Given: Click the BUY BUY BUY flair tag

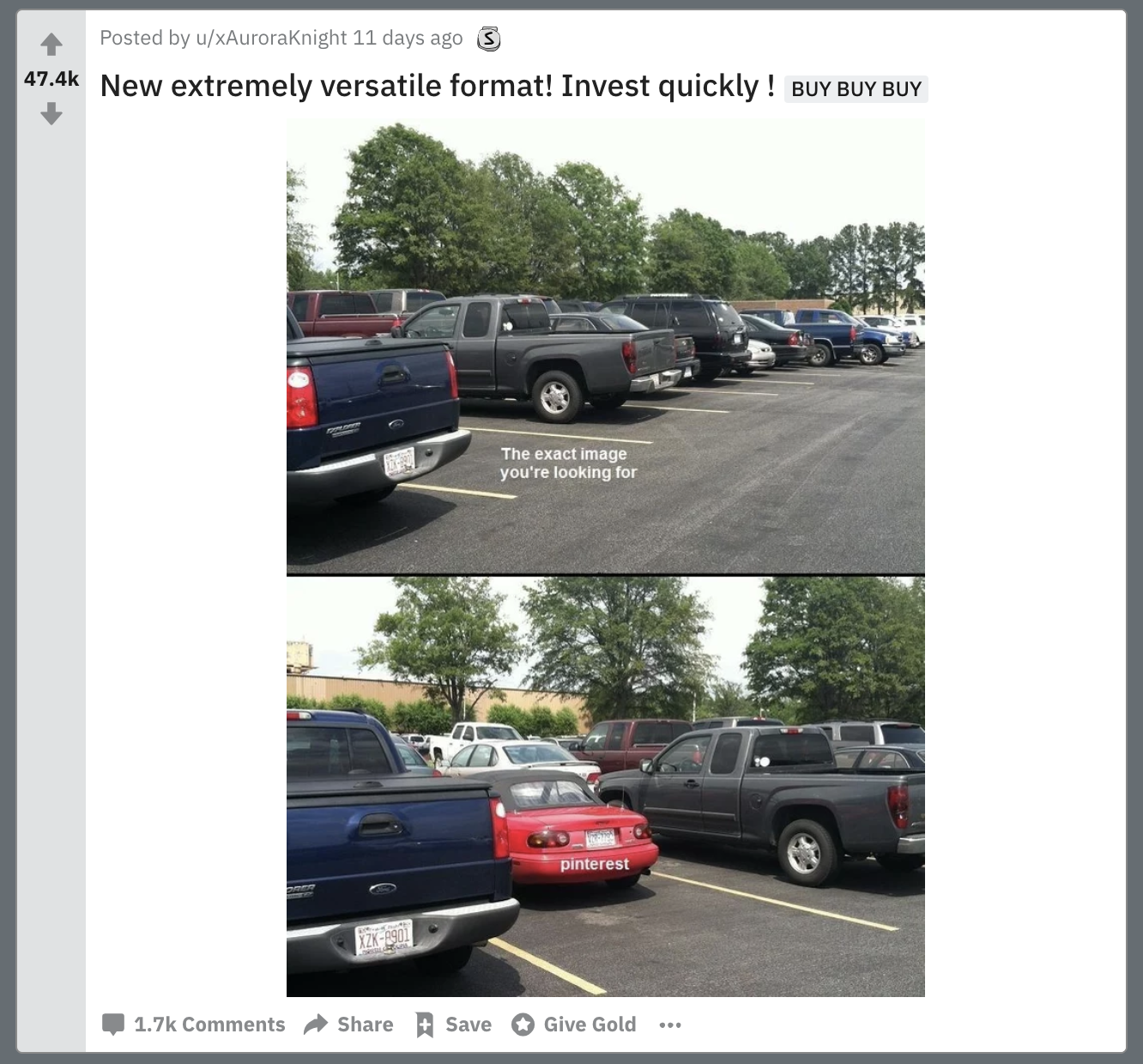Looking at the screenshot, I should click(856, 89).
